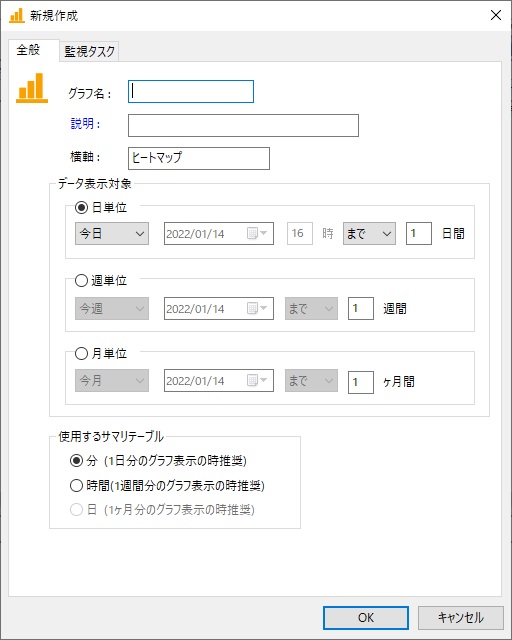Click the ヶ月間 count field
The image size is (512, 640).
[x=361, y=382]
